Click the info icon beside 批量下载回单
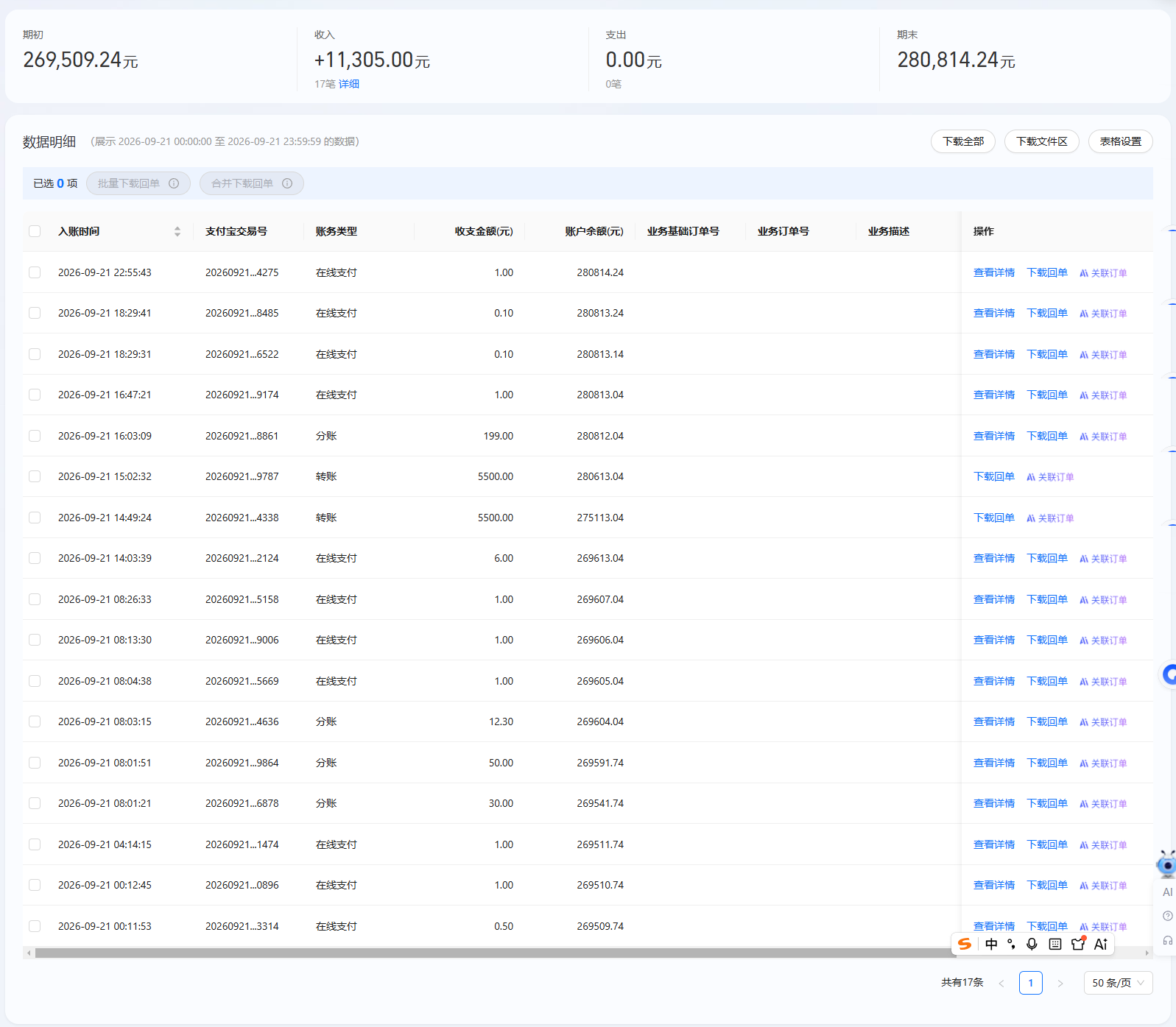 pos(174,183)
